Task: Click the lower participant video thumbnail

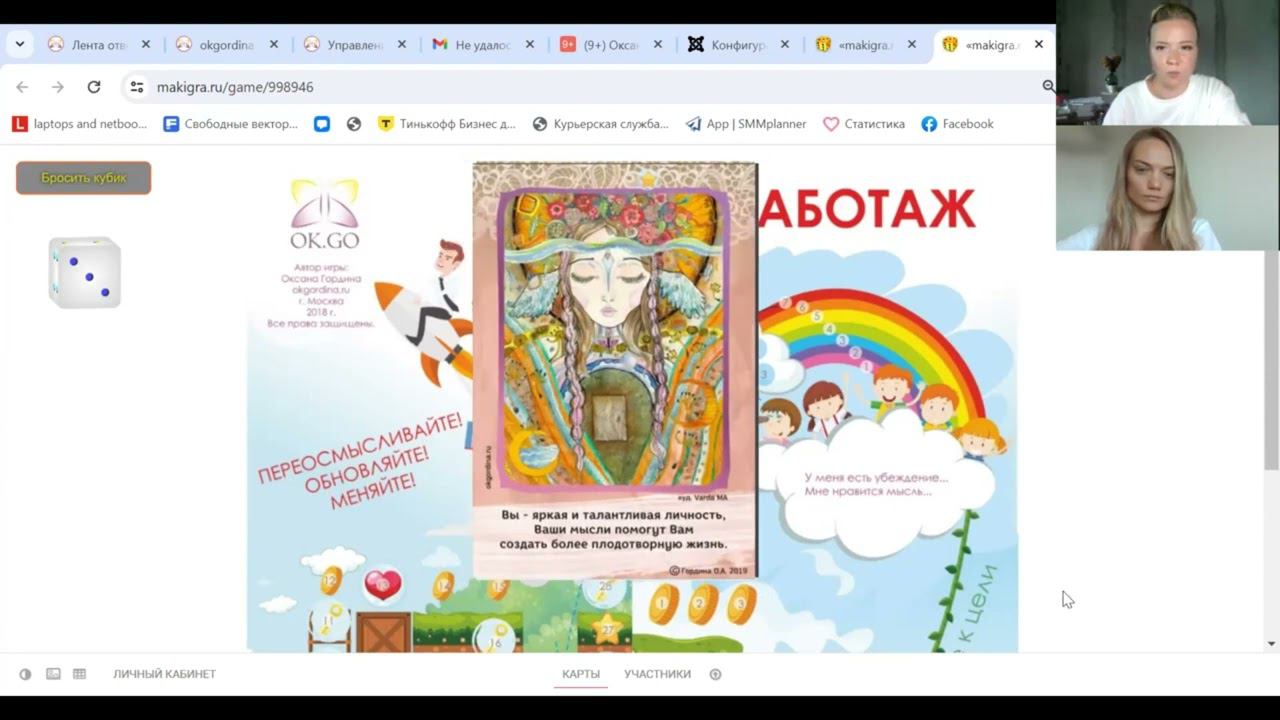Action: pos(1168,187)
